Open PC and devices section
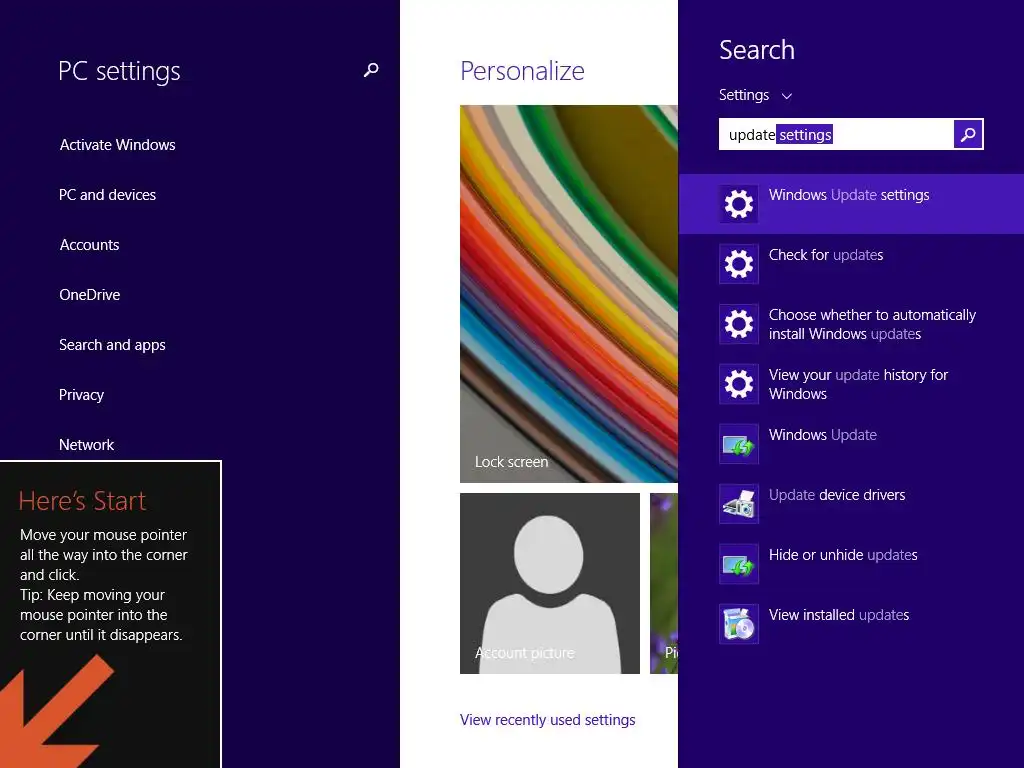Screen dimensions: 1024x768 107,195
